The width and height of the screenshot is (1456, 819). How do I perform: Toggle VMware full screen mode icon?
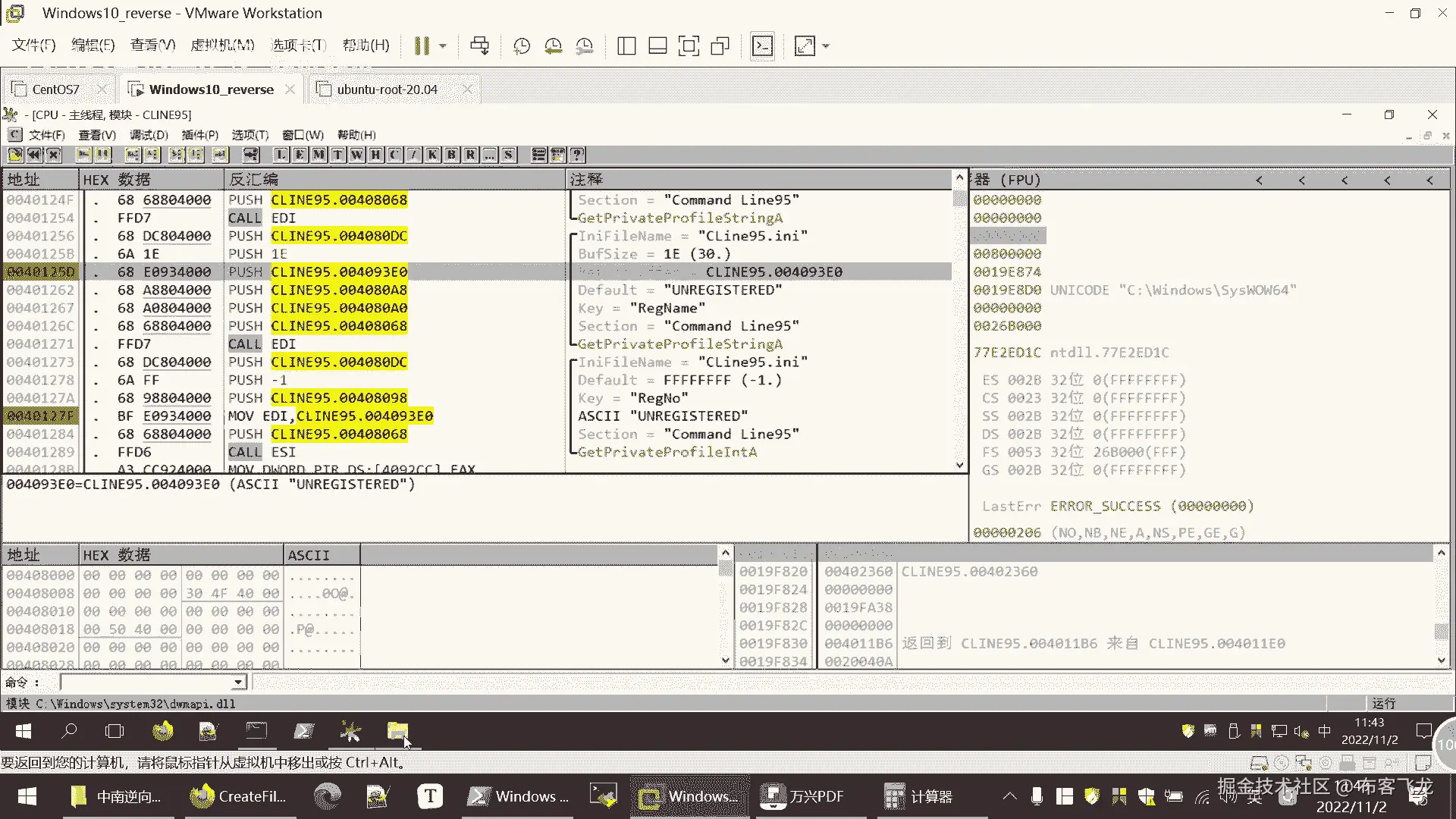pos(689,45)
